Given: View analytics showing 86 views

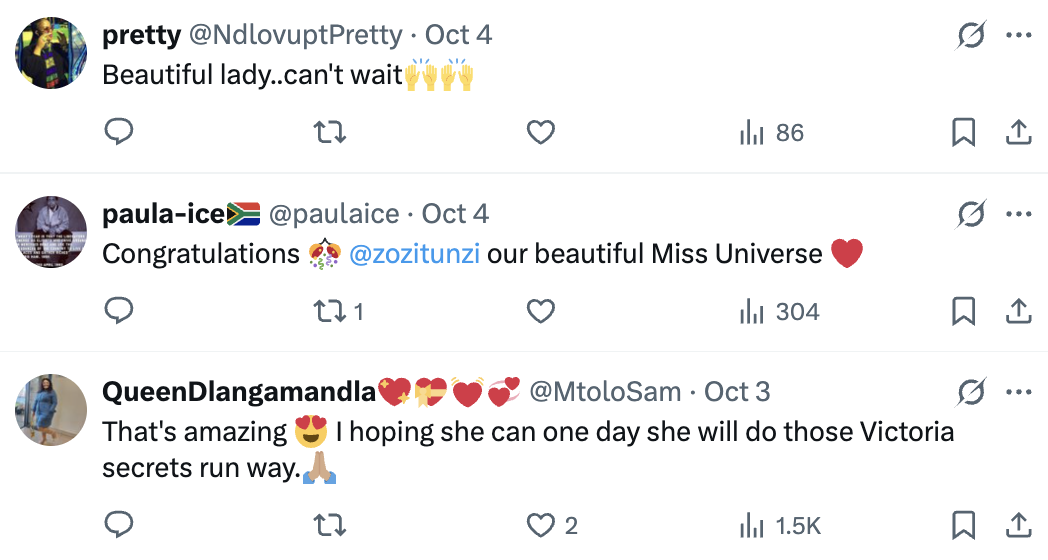Looking at the screenshot, I should pos(771,132).
